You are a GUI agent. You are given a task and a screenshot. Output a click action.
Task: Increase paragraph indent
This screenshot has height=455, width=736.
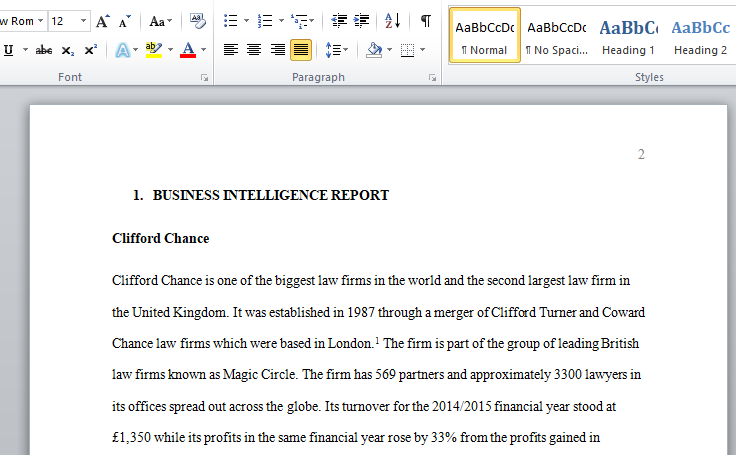click(361, 21)
